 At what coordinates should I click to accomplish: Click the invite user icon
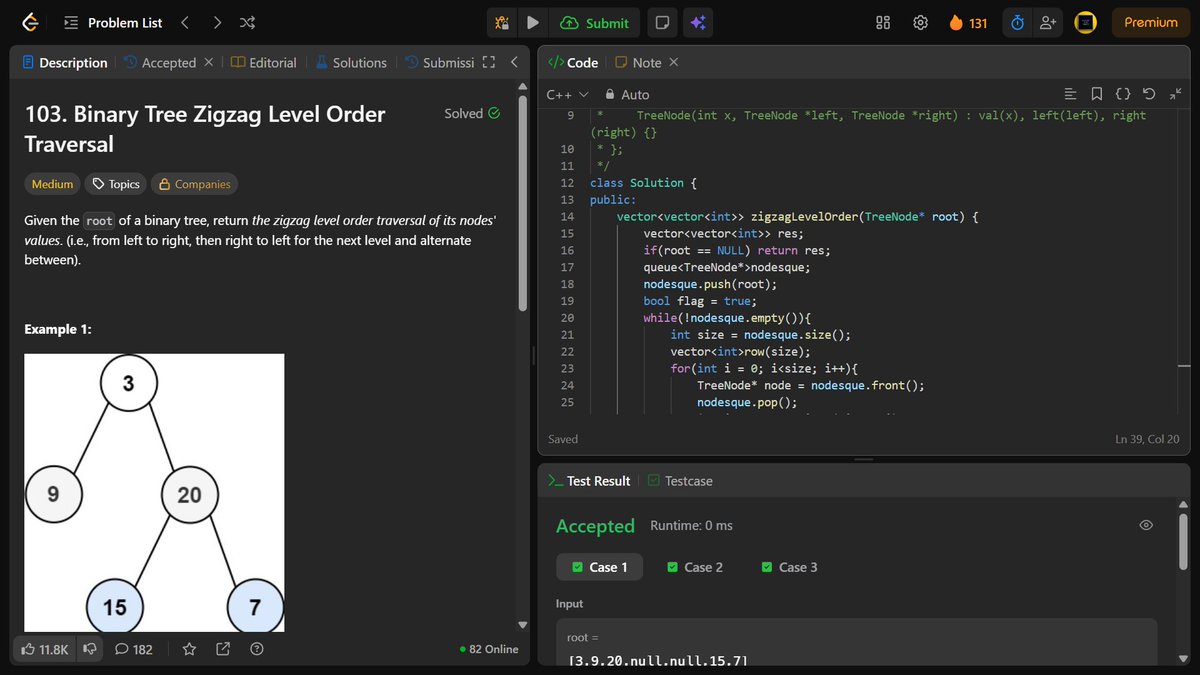1048,22
